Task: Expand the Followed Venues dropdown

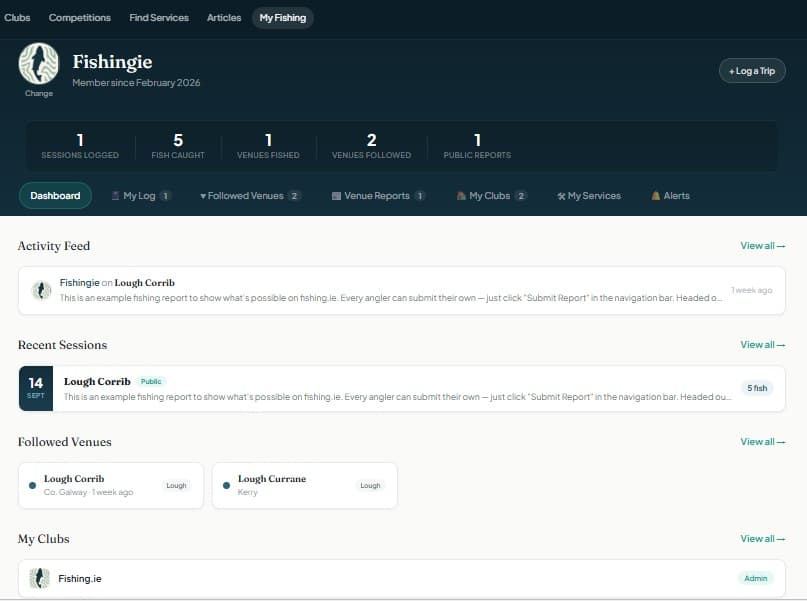Action: (248, 196)
